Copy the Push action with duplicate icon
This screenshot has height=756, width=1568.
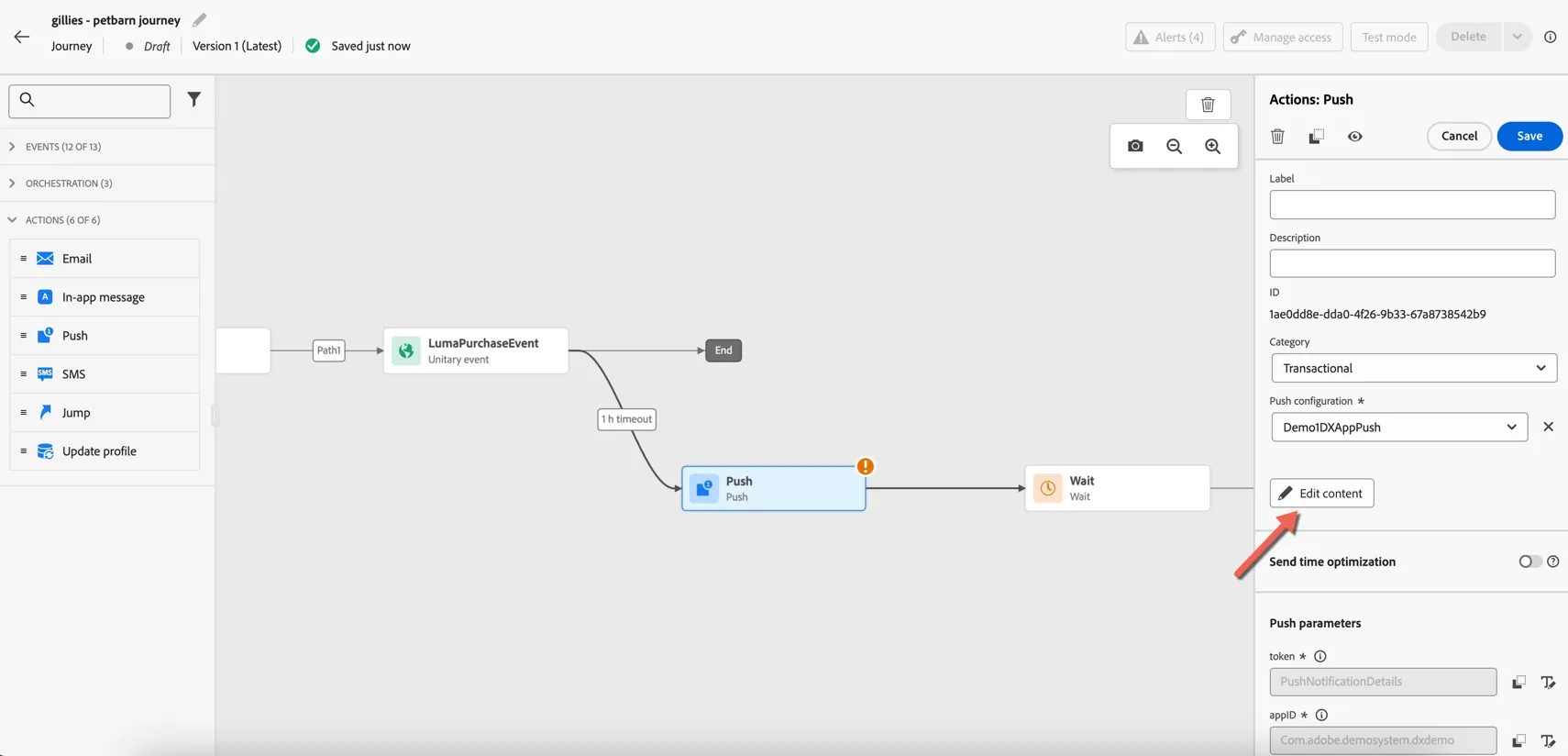click(1316, 136)
